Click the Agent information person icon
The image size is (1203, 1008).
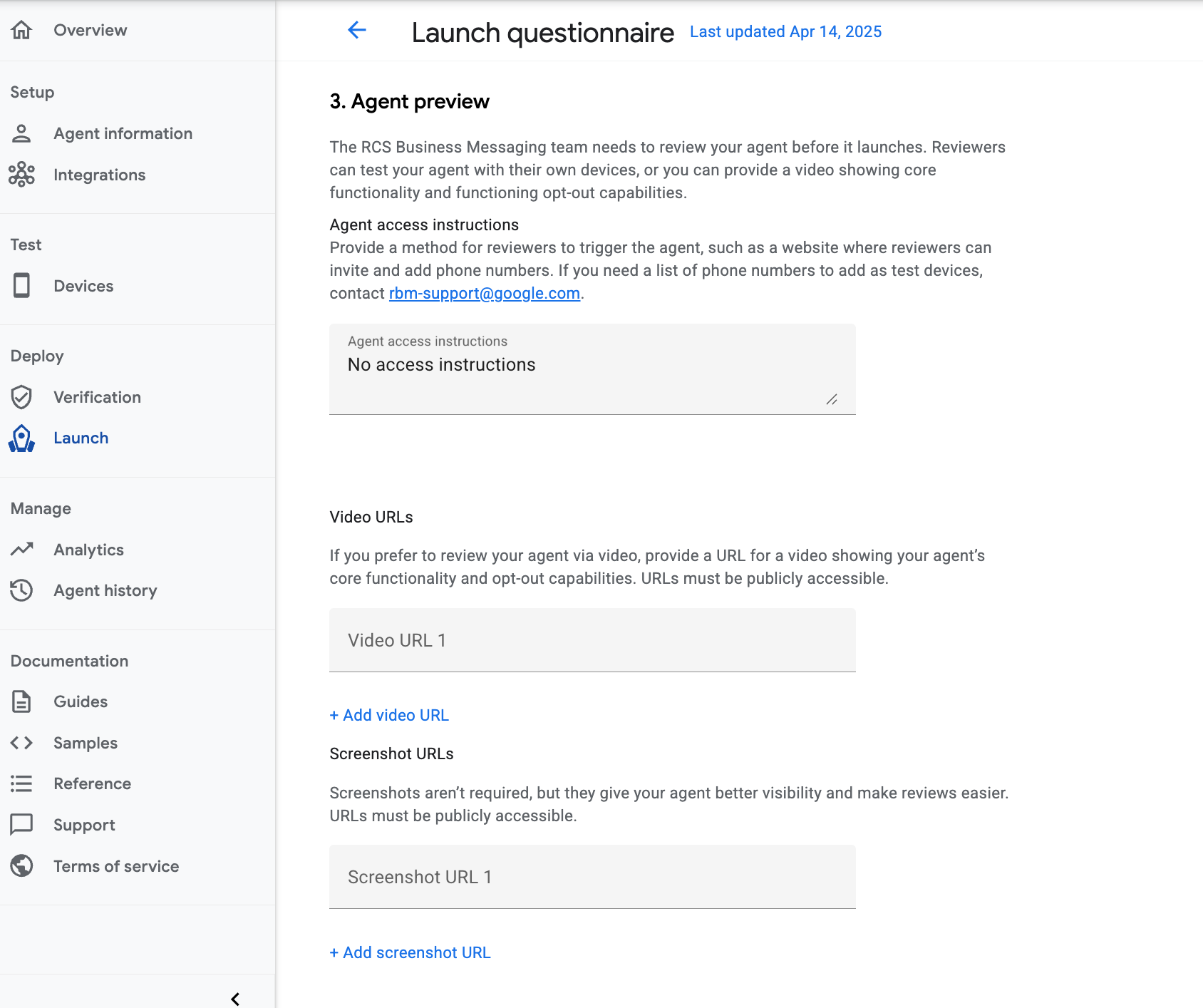point(21,133)
